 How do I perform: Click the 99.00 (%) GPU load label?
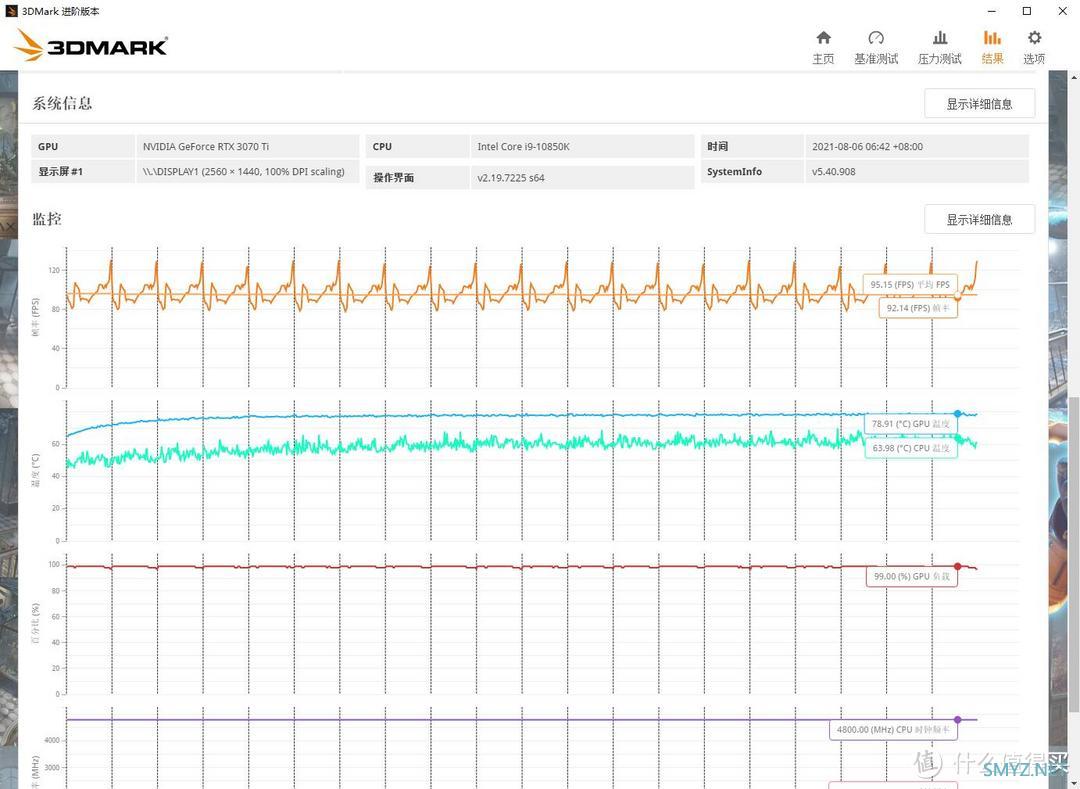click(x=912, y=576)
